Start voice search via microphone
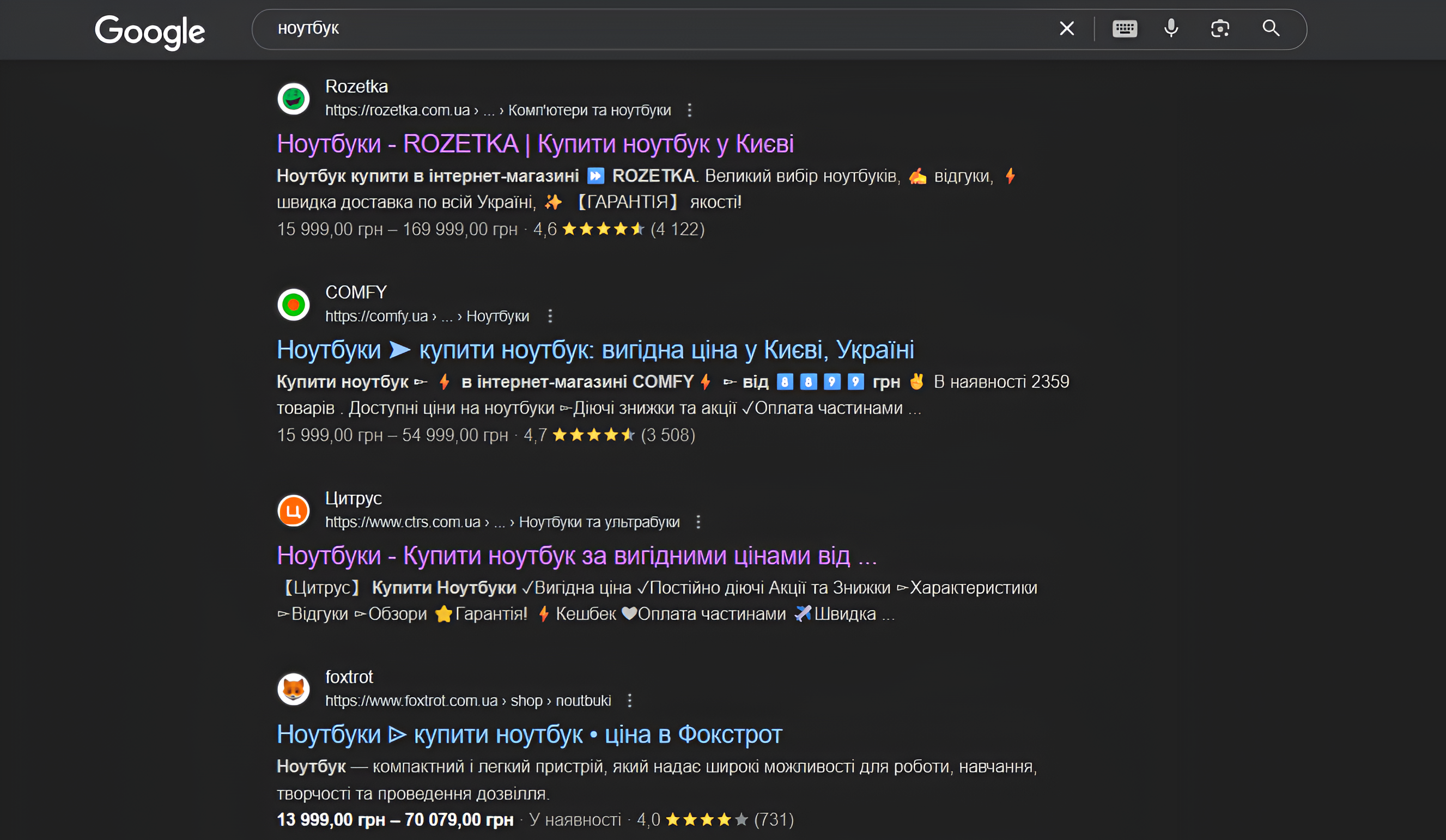Viewport: 1446px width, 840px height. (1171, 28)
